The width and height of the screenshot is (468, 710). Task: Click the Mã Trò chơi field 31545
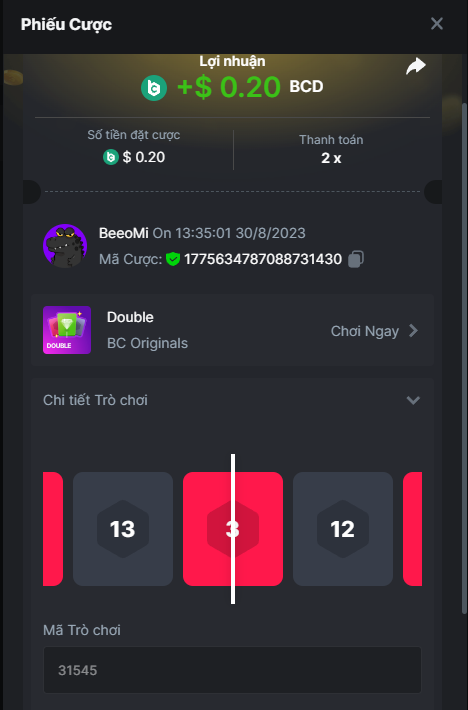(x=232, y=670)
